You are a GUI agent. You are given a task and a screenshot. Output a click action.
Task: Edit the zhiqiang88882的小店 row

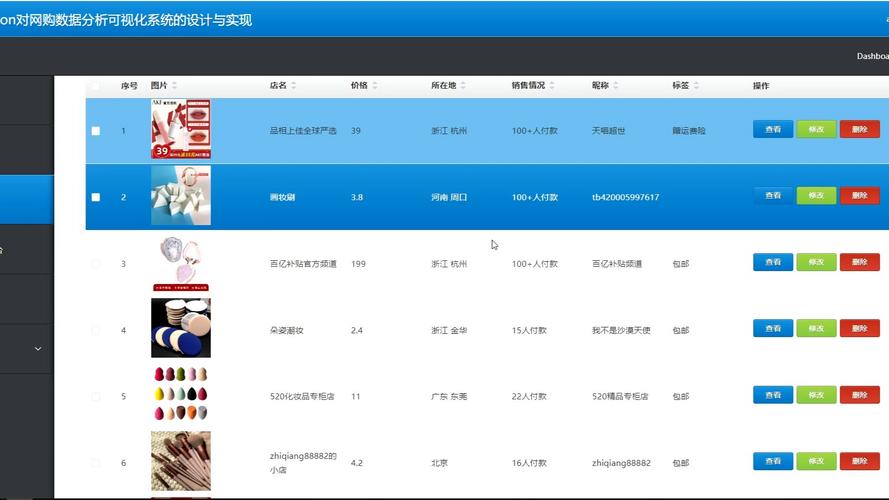[x=816, y=461]
